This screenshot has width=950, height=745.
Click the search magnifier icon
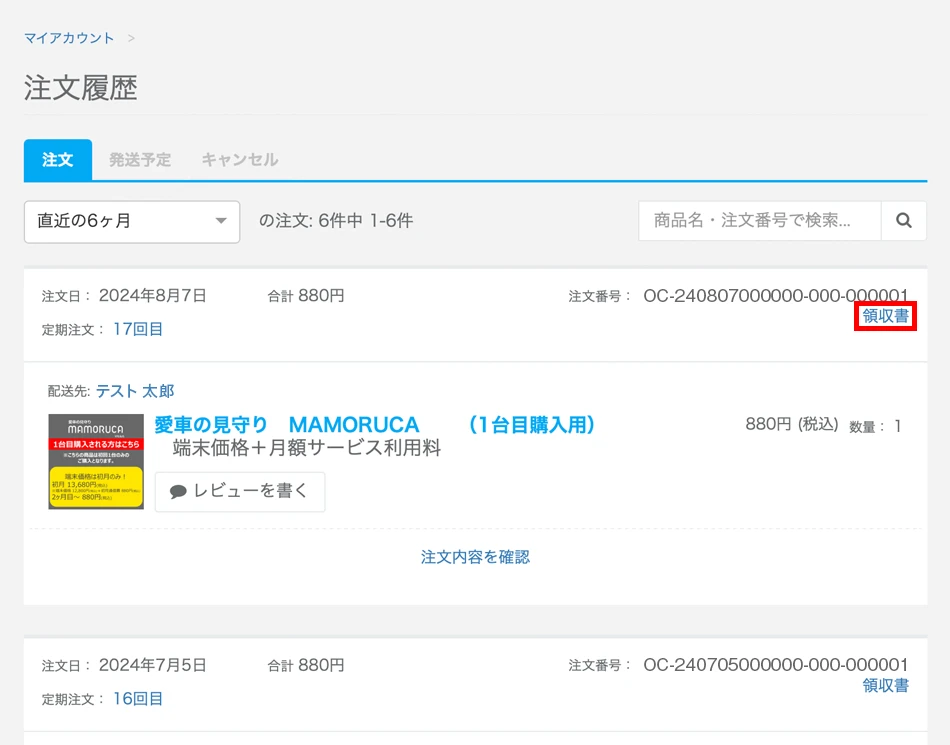point(905,220)
